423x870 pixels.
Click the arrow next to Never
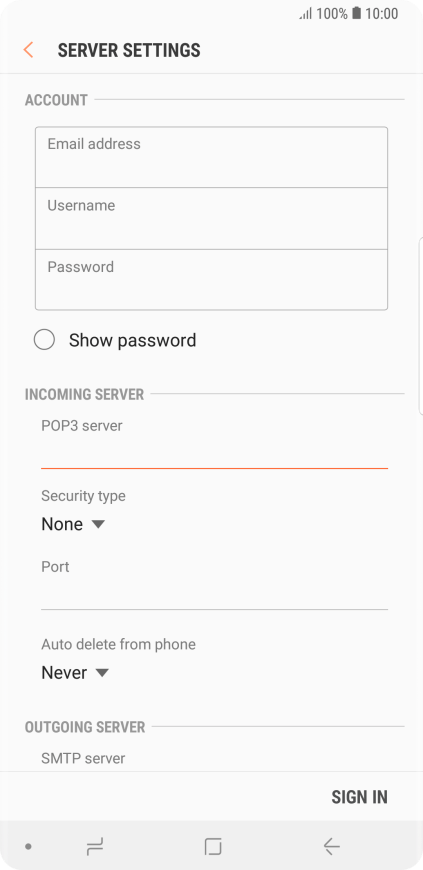click(x=102, y=672)
